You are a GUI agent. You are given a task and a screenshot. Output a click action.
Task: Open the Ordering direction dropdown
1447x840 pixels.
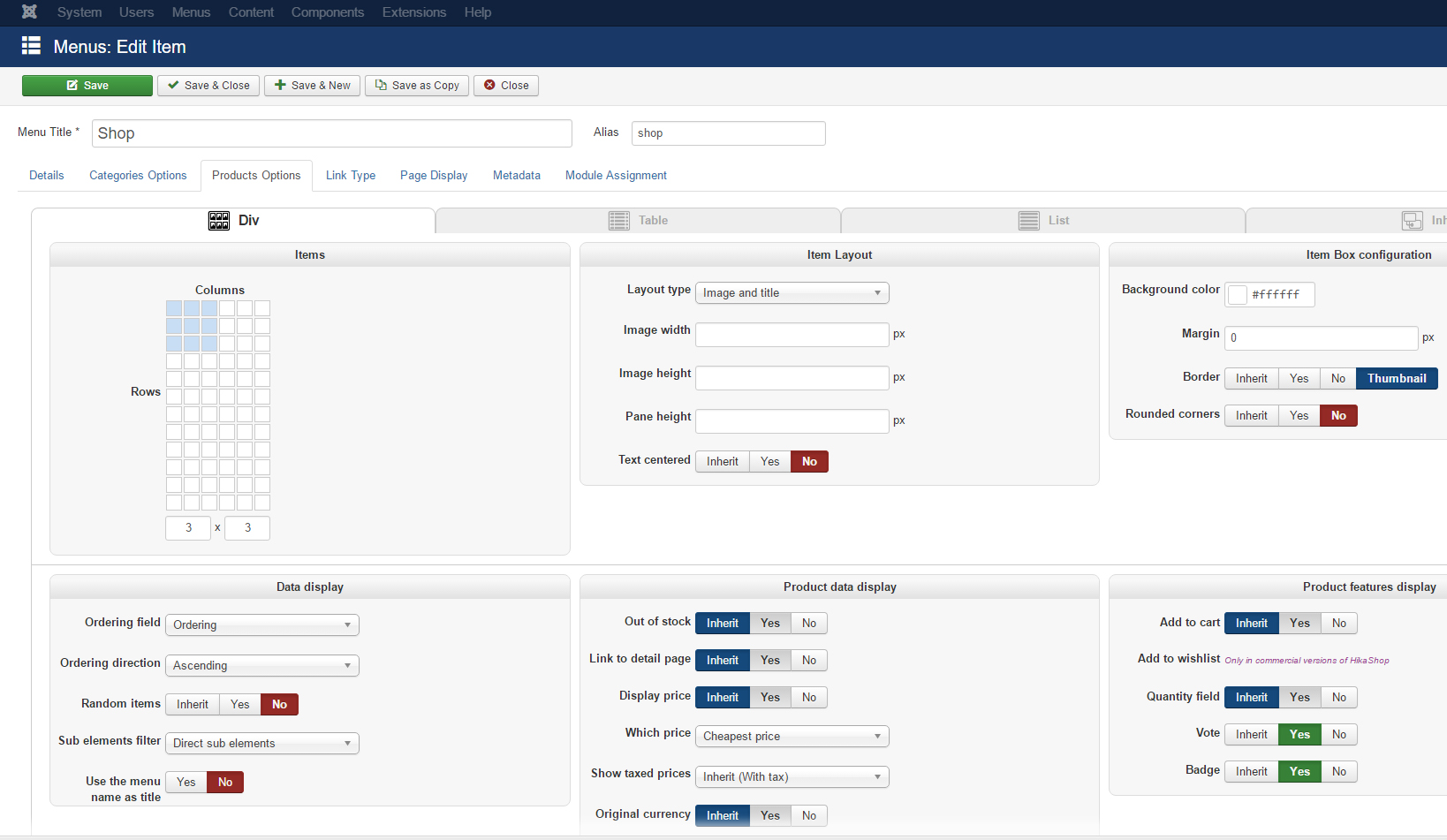pyautogui.click(x=262, y=666)
